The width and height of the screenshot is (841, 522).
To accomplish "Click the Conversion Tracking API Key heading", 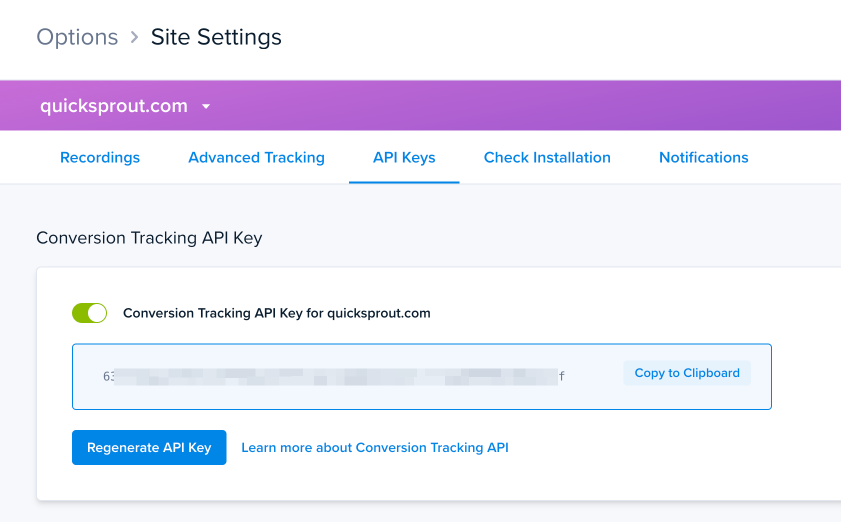I will tap(149, 238).
